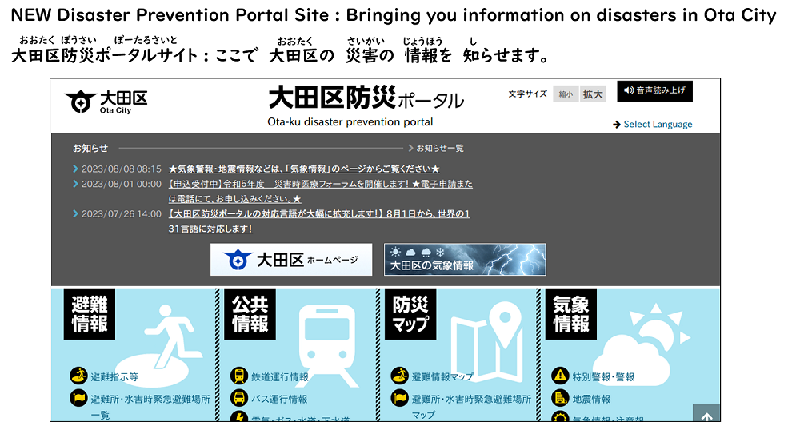Viewport: 800px width, 422px height.
Task: Click the chevron before the 2023/08/08 notice
Action: point(76,169)
